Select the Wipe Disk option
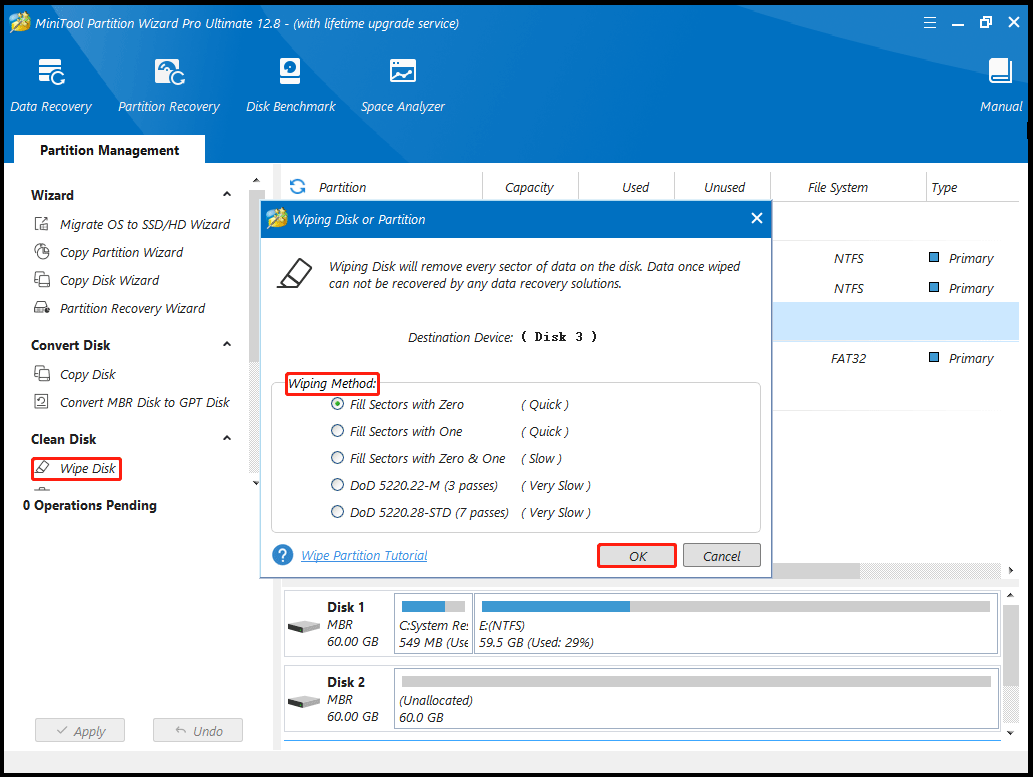Screen dimensions: 1033x777 click(x=76, y=467)
